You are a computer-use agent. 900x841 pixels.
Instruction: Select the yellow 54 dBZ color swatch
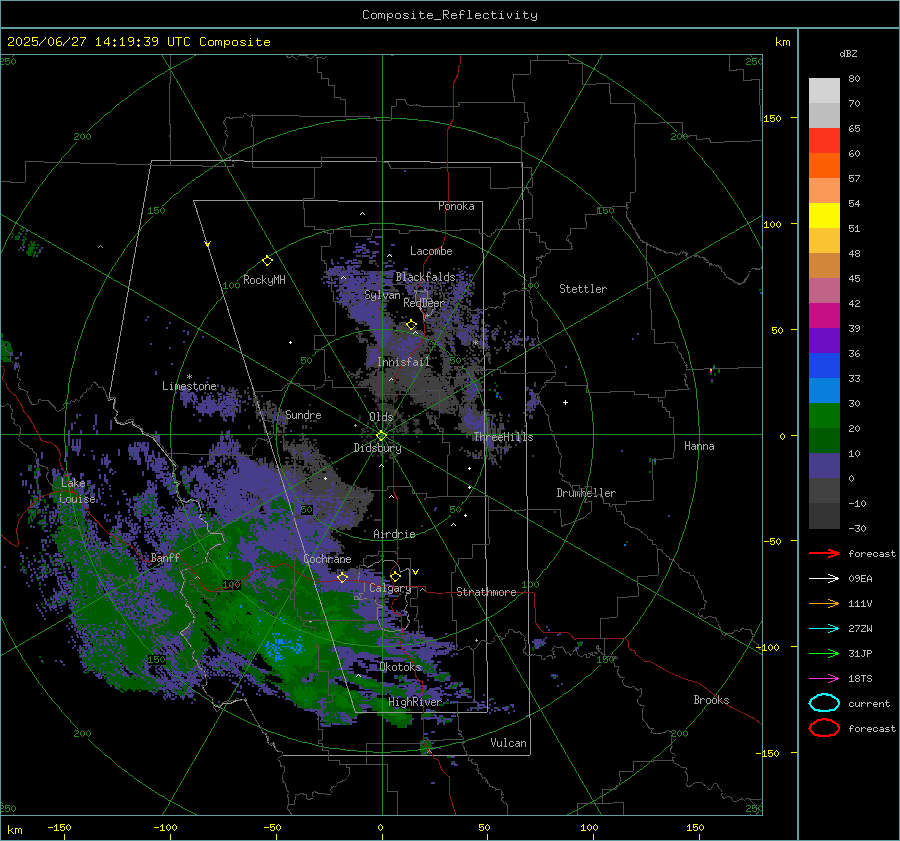pyautogui.click(x=824, y=215)
